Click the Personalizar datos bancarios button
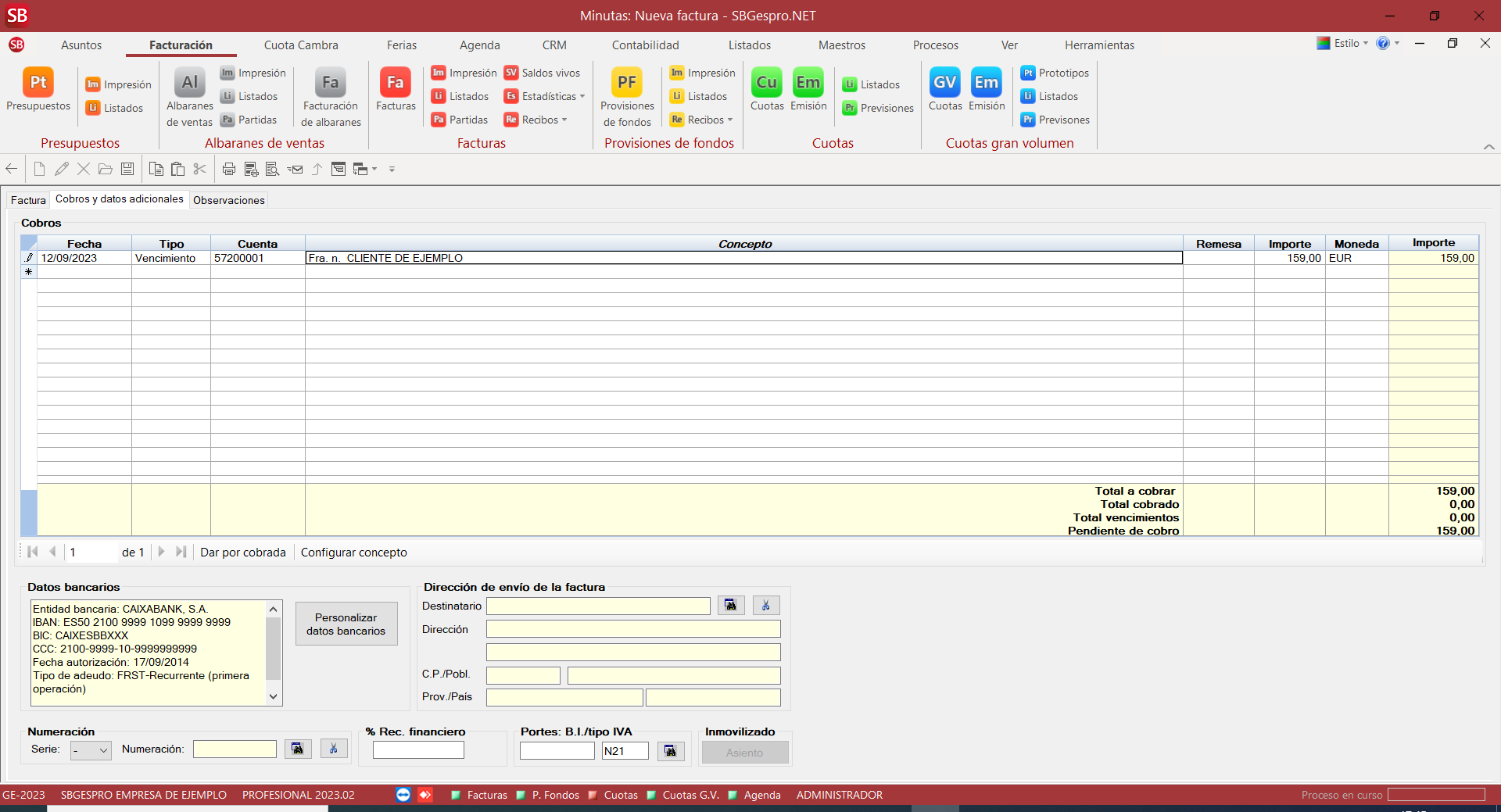Screen dimensions: 1501x812 coord(346,624)
